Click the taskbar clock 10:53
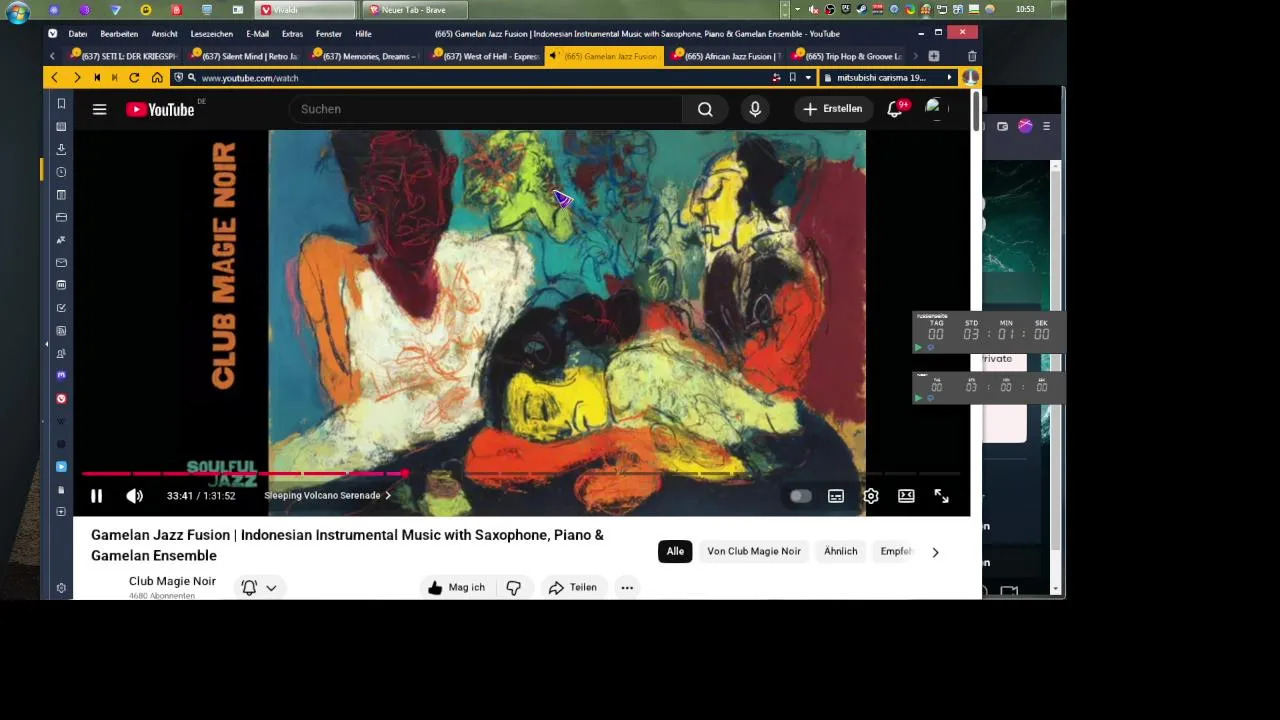Image resolution: width=1280 pixels, height=720 pixels. point(1025,10)
